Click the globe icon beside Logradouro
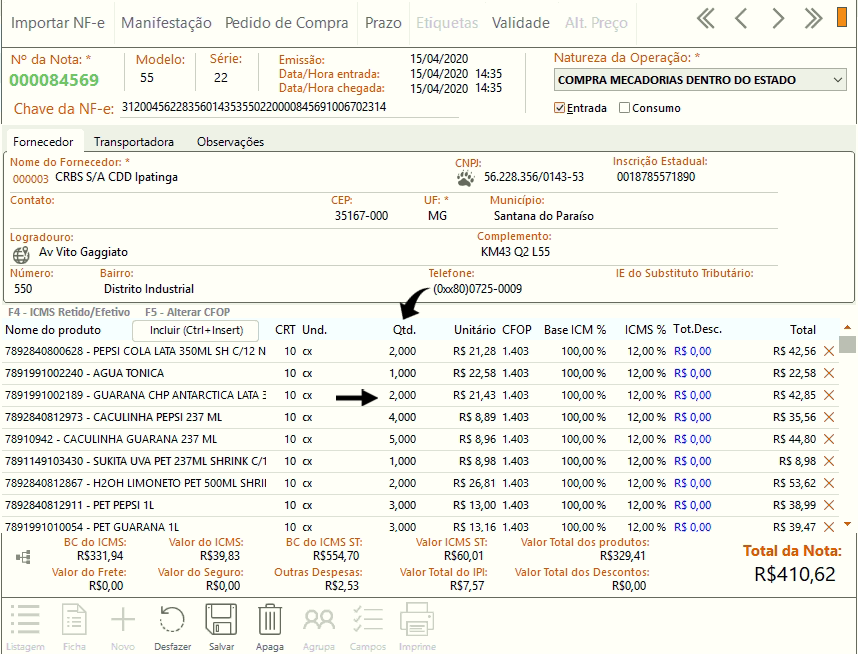 click(21, 254)
